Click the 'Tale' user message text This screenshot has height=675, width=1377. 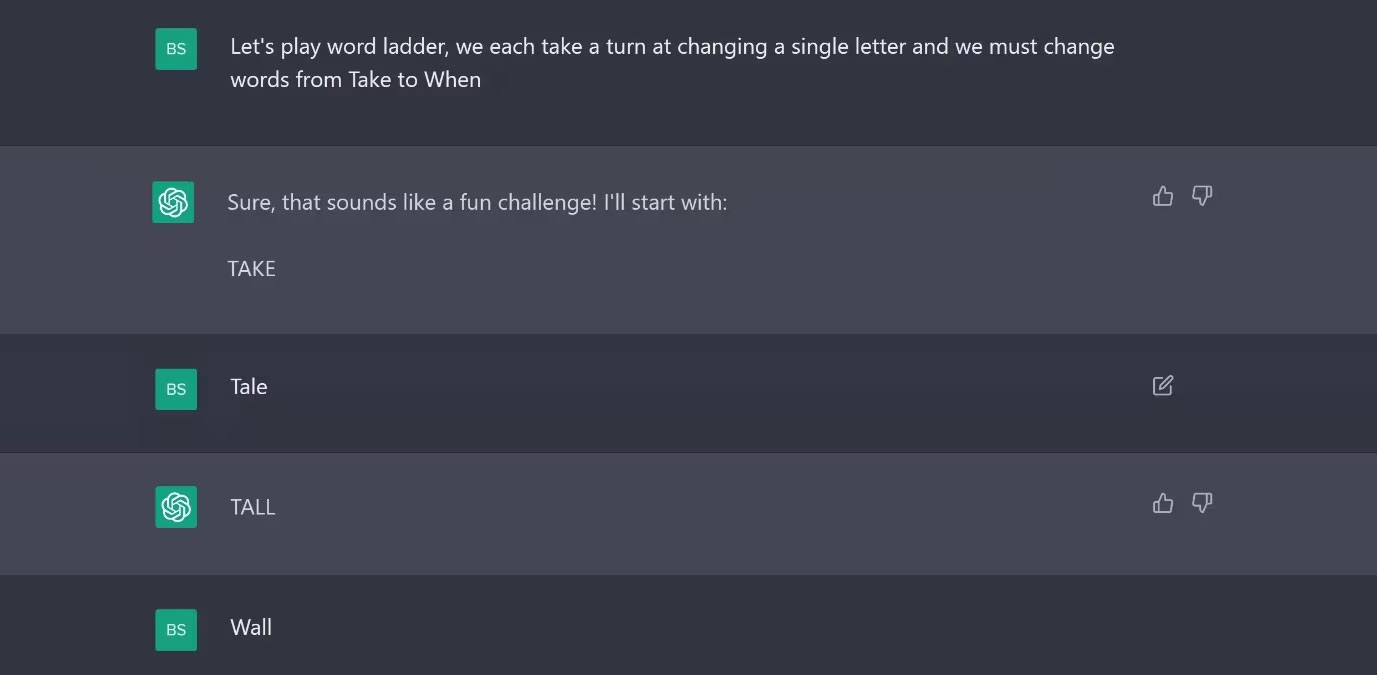click(249, 387)
